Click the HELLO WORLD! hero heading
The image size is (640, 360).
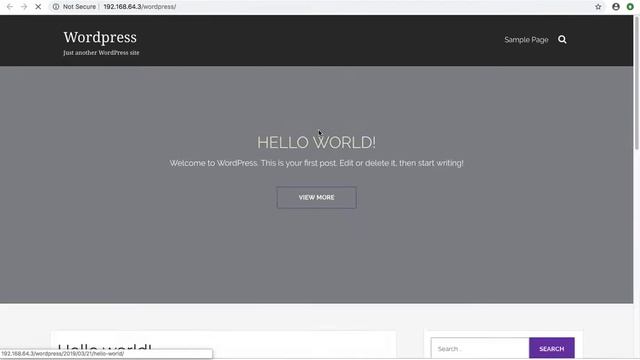[316, 142]
